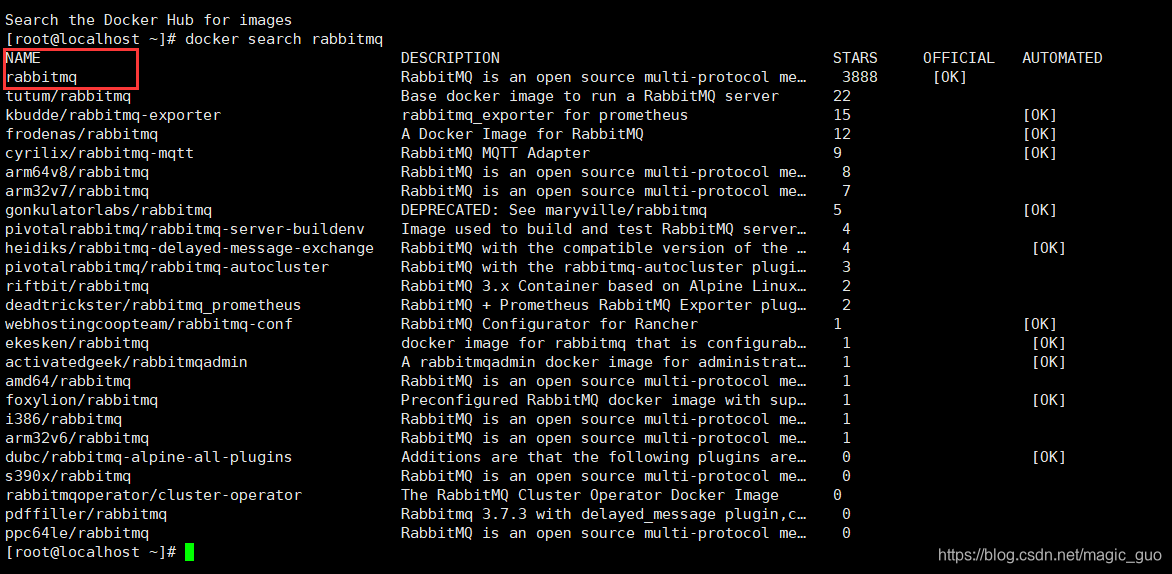Screen dimensions: 1172x574
Task: Select the frodenas/rabbitmq image name
Action: (x=81, y=134)
